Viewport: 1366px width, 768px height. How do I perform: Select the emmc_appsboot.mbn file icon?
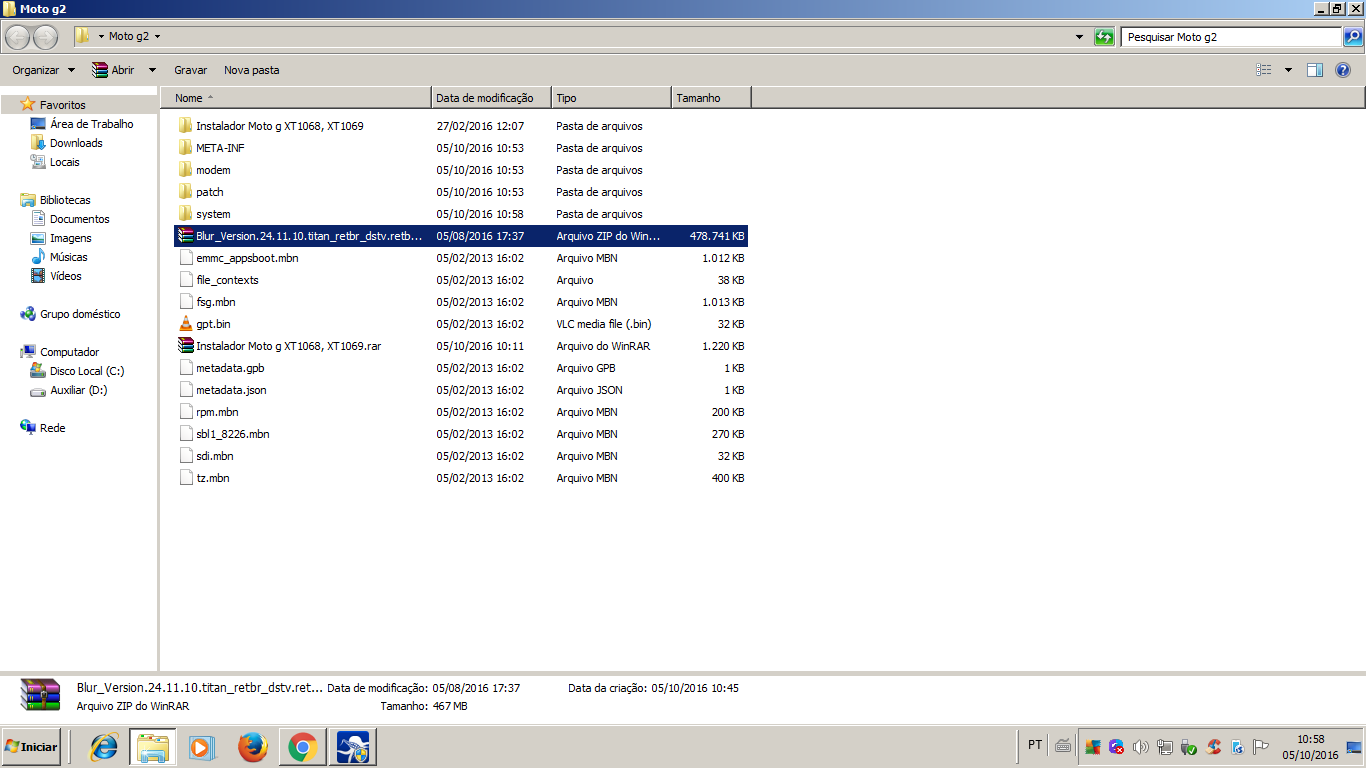[185, 258]
